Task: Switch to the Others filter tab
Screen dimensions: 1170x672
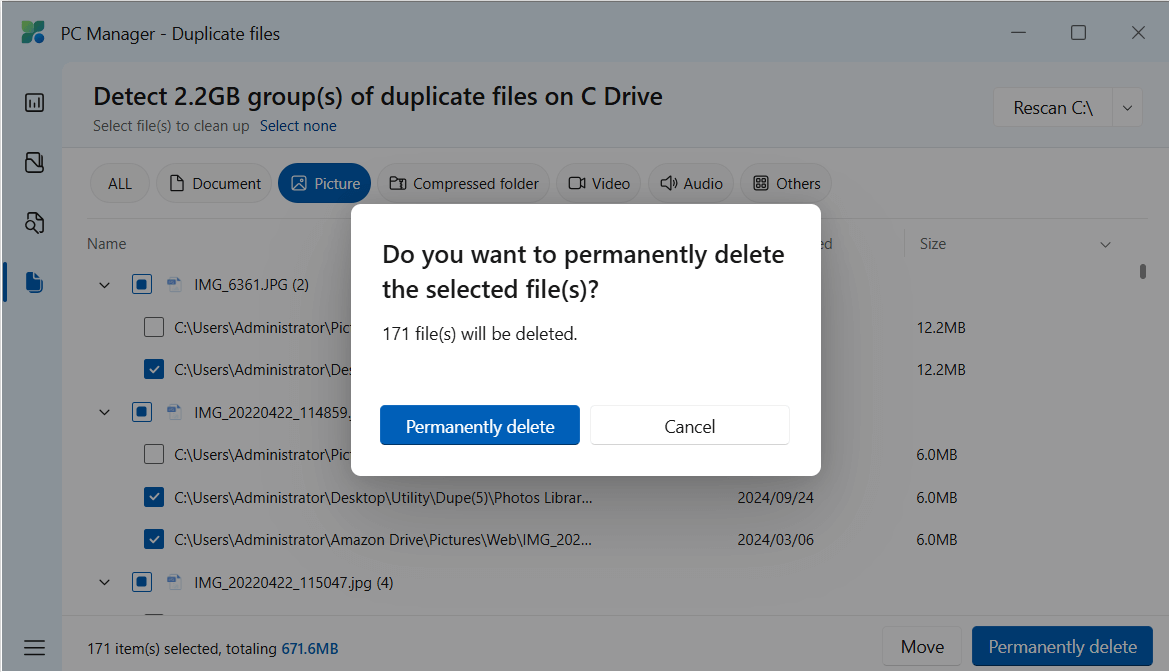Action: point(786,183)
